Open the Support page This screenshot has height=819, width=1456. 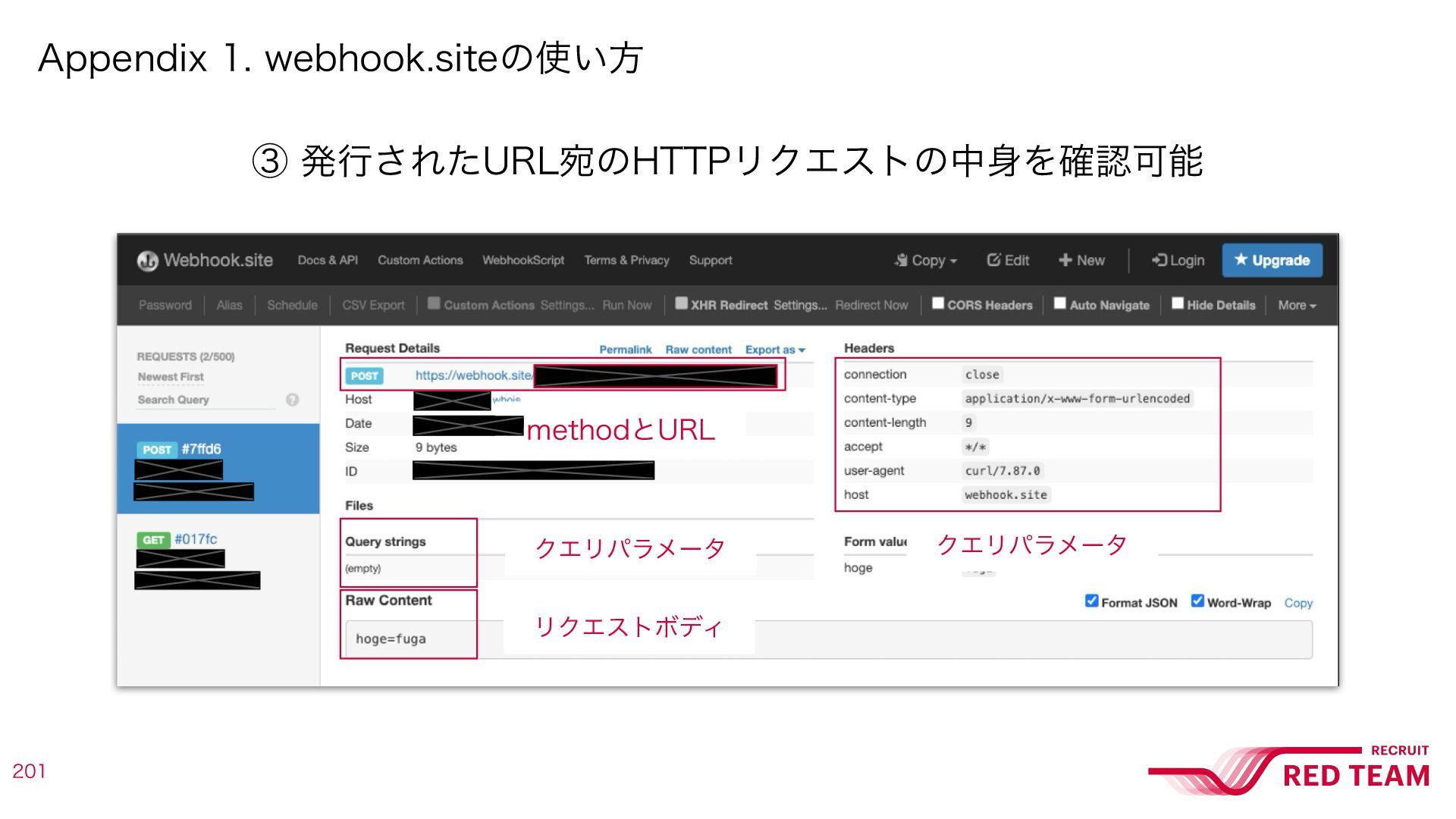coord(711,260)
